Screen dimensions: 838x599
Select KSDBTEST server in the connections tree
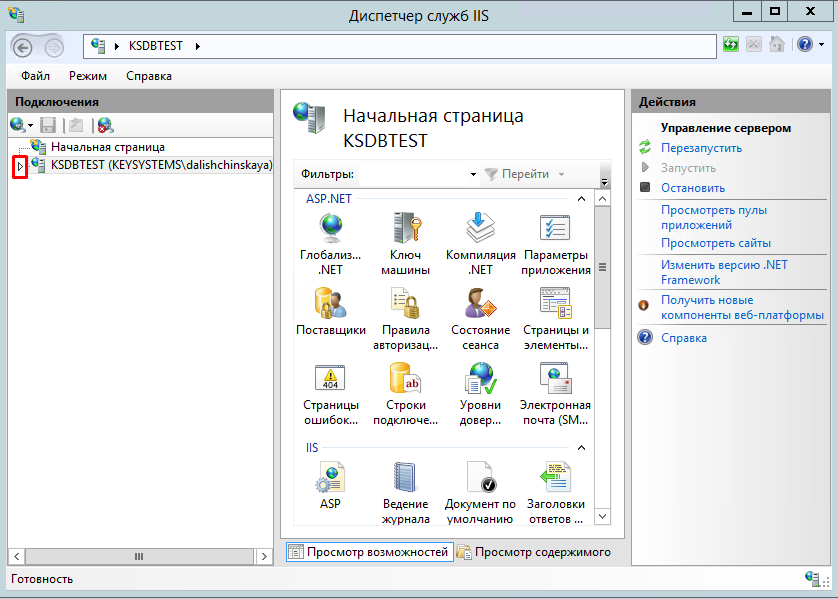(x=161, y=165)
